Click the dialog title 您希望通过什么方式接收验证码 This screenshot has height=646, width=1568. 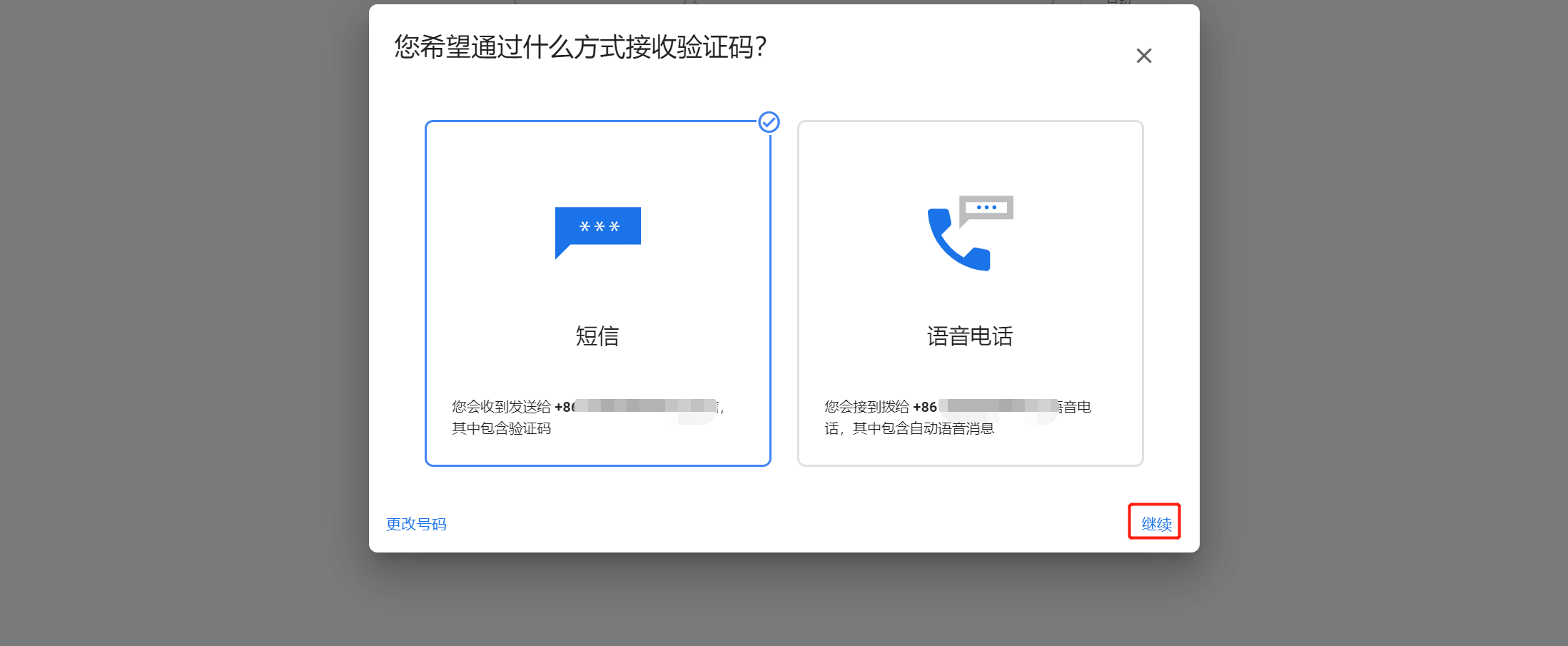tap(581, 47)
